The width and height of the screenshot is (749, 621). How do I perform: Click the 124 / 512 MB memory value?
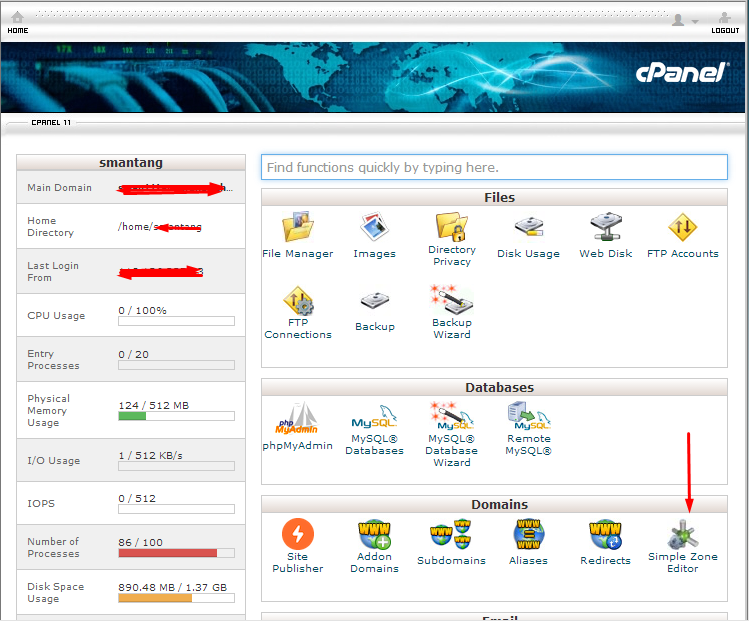[154, 406]
